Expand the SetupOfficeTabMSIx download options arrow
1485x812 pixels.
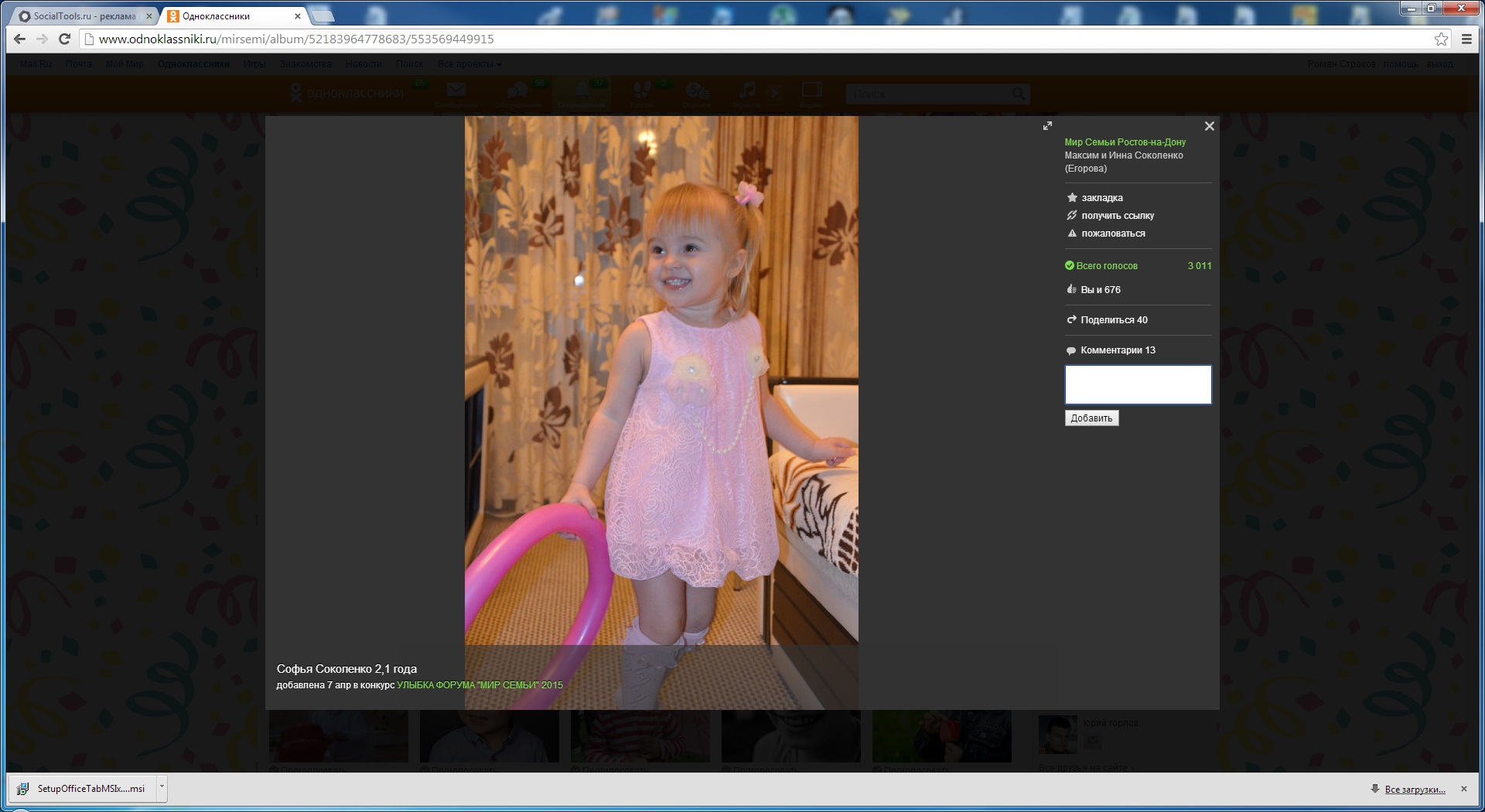(x=162, y=788)
